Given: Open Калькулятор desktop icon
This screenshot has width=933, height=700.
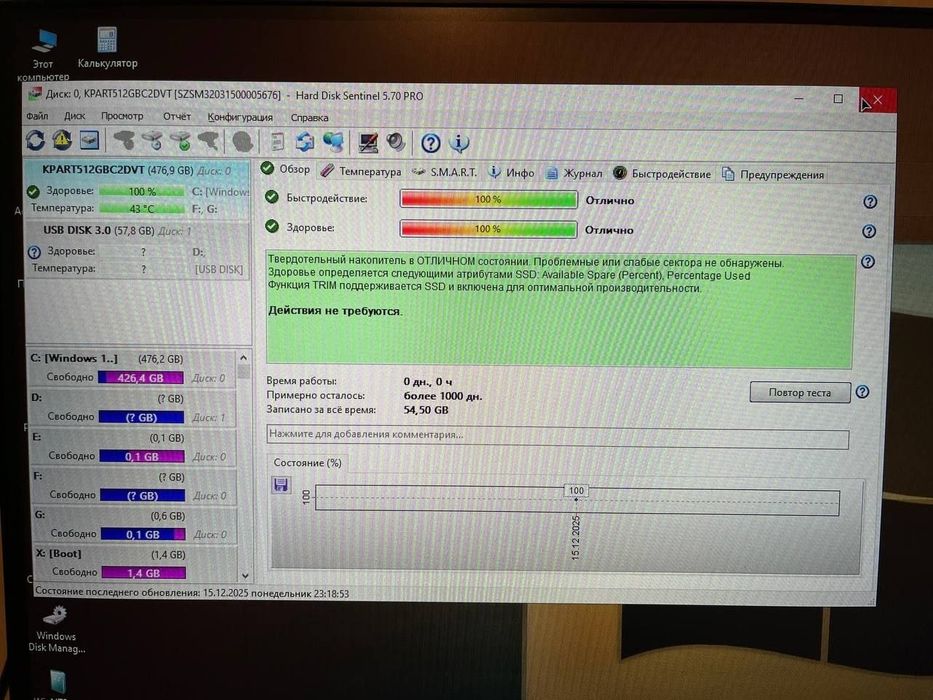Looking at the screenshot, I should tap(107, 48).
